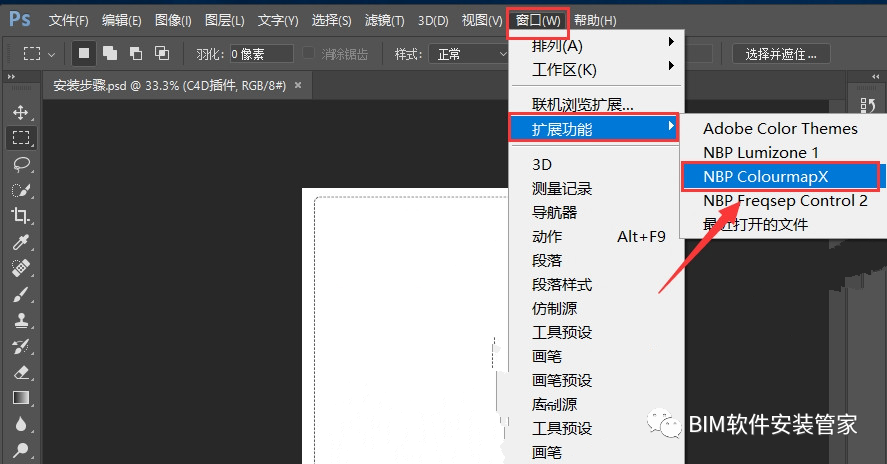
Task: Open the 文字(Y) menu
Action: (278, 21)
